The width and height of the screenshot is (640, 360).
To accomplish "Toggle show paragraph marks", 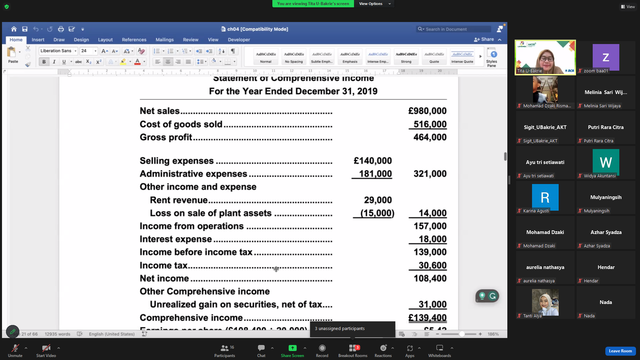I will coord(233,51).
